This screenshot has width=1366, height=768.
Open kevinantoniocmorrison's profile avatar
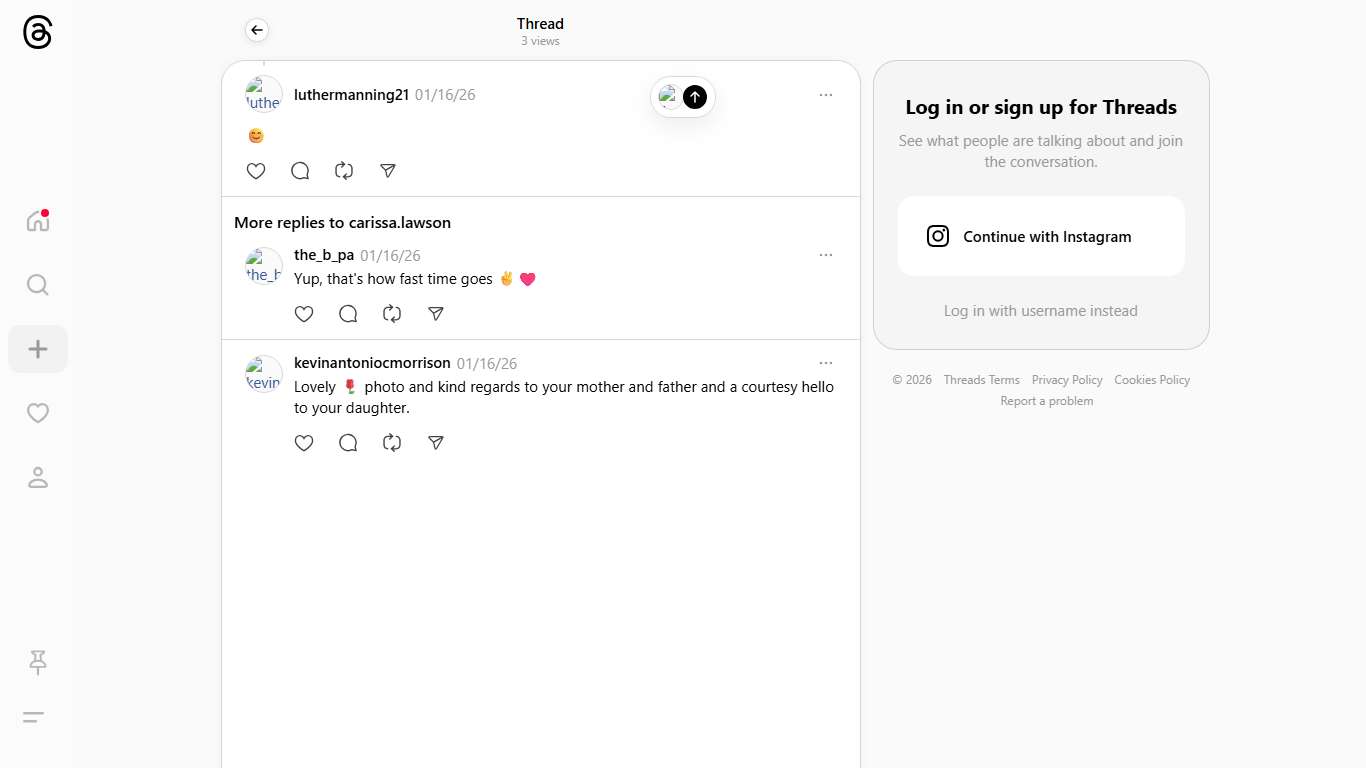(x=264, y=374)
